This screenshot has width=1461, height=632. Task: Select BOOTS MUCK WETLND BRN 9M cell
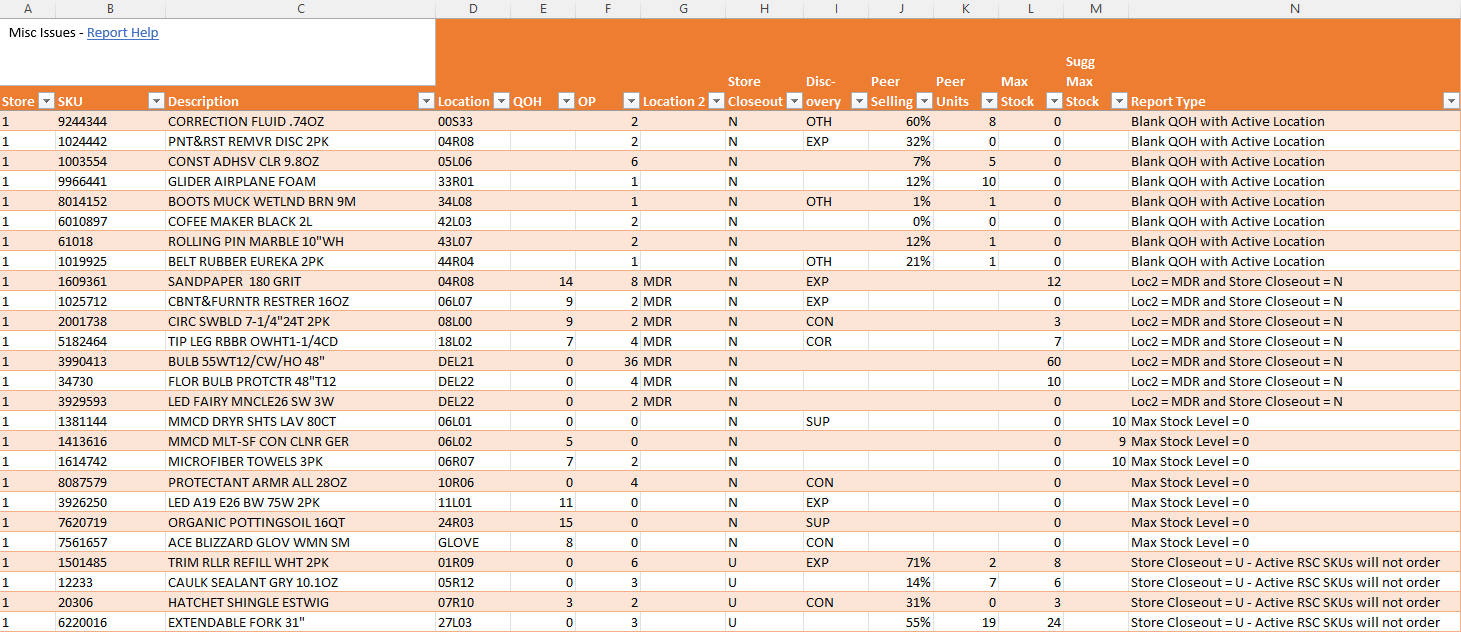(300, 201)
